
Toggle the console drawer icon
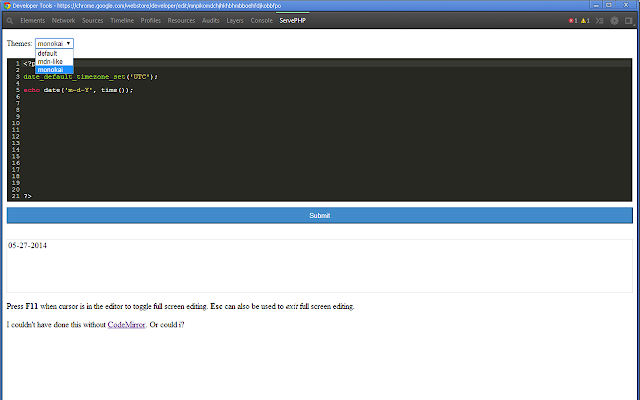[599, 20]
